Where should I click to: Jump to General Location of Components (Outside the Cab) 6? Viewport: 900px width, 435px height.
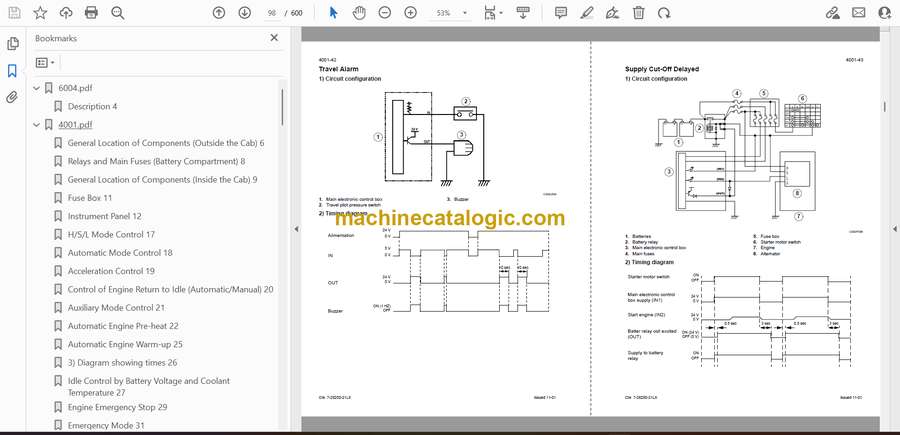pyautogui.click(x=166, y=143)
